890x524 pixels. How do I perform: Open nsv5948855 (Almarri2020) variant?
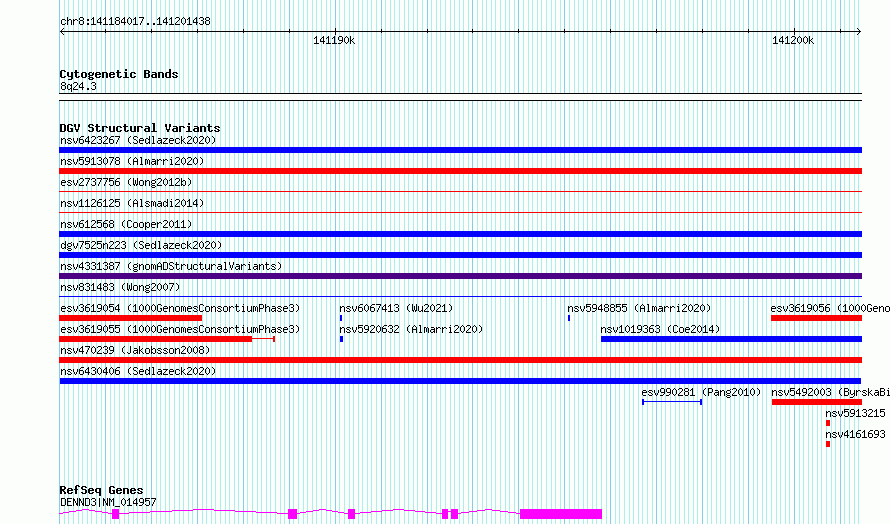(639, 308)
